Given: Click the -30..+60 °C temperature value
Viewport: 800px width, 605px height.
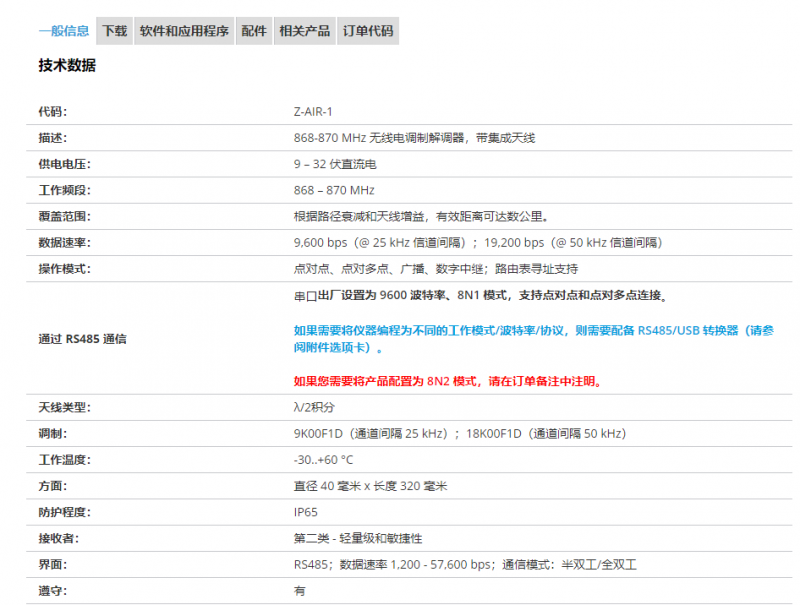Looking at the screenshot, I should click(323, 459).
